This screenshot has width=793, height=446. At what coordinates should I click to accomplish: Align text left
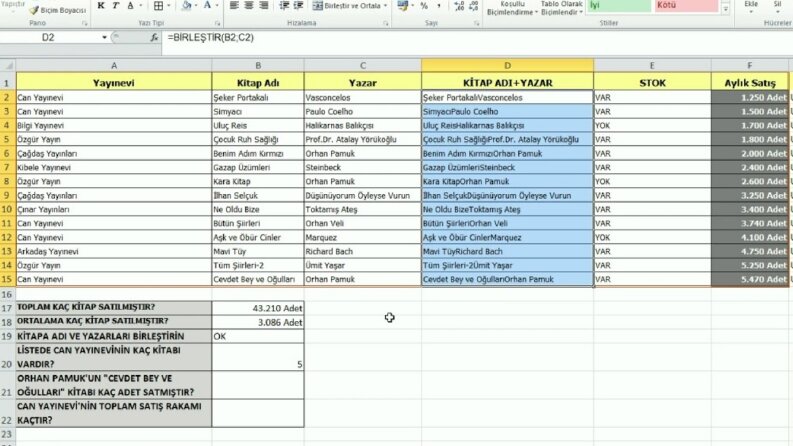pyautogui.click(x=234, y=6)
